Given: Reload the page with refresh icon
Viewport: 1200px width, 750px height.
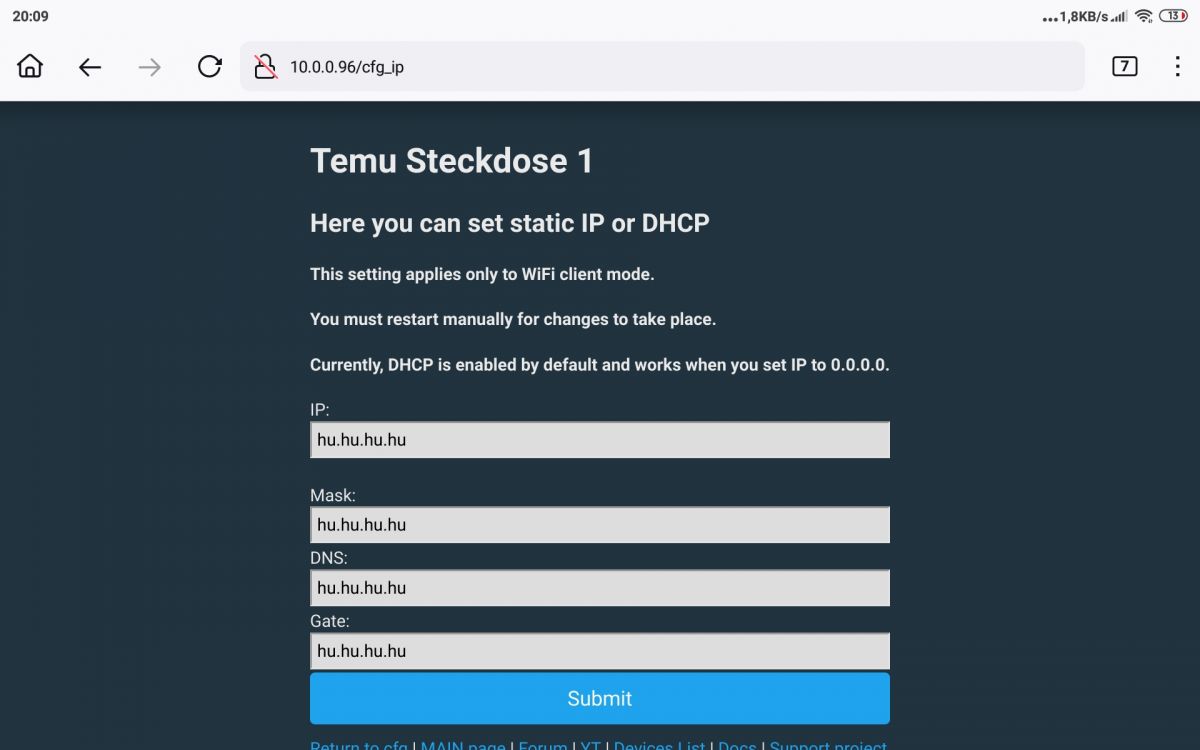Looking at the screenshot, I should coord(210,67).
